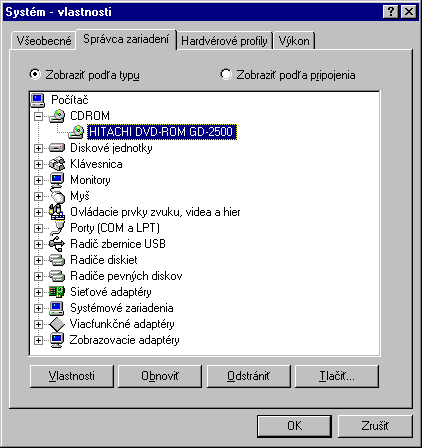Viewport: 422px width, 448px height.
Task: Expand the Systémové zariadenia node
Action: 38,308
